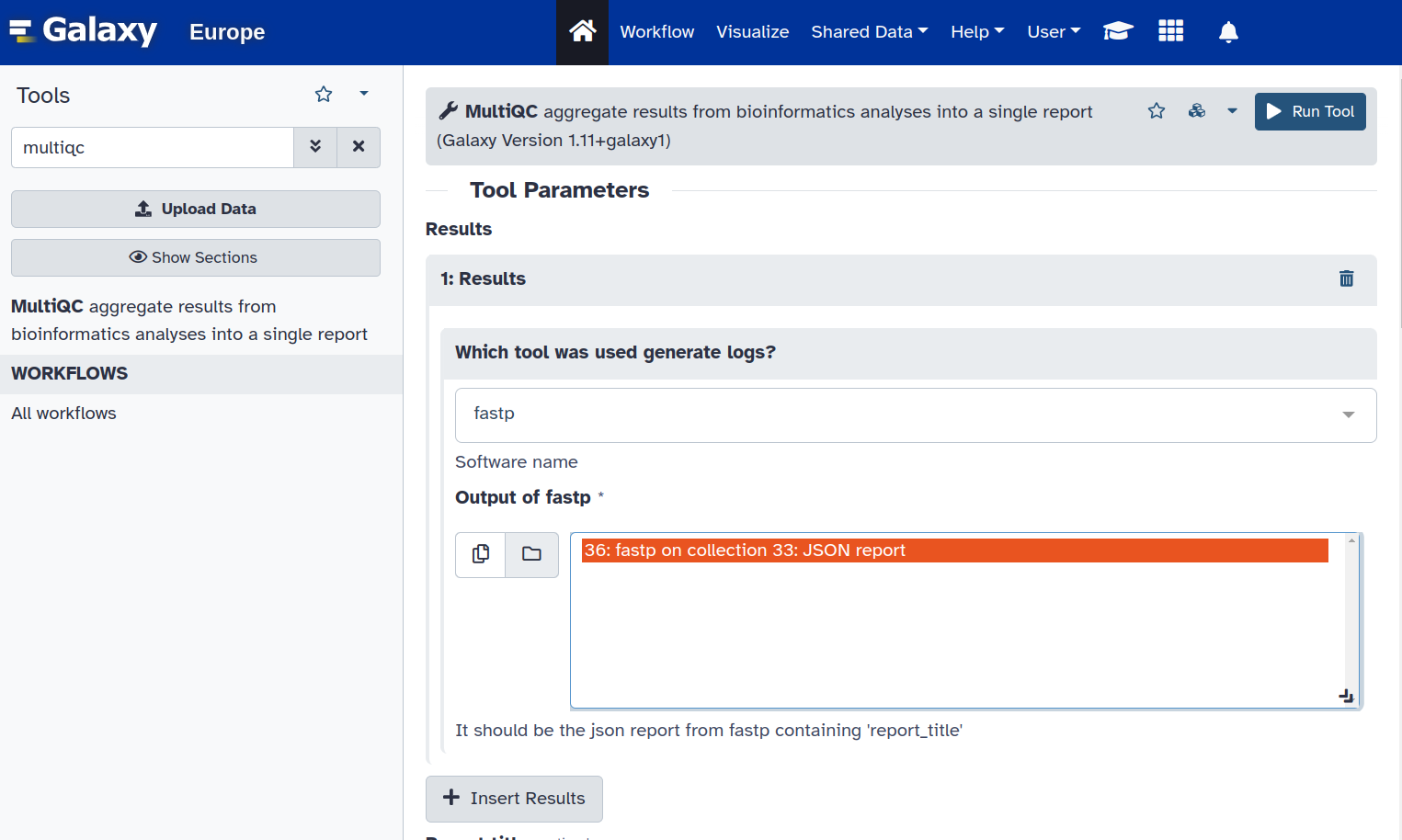This screenshot has height=840, width=1402.
Task: Click the 'Output of fastp' label
Action: (x=523, y=497)
